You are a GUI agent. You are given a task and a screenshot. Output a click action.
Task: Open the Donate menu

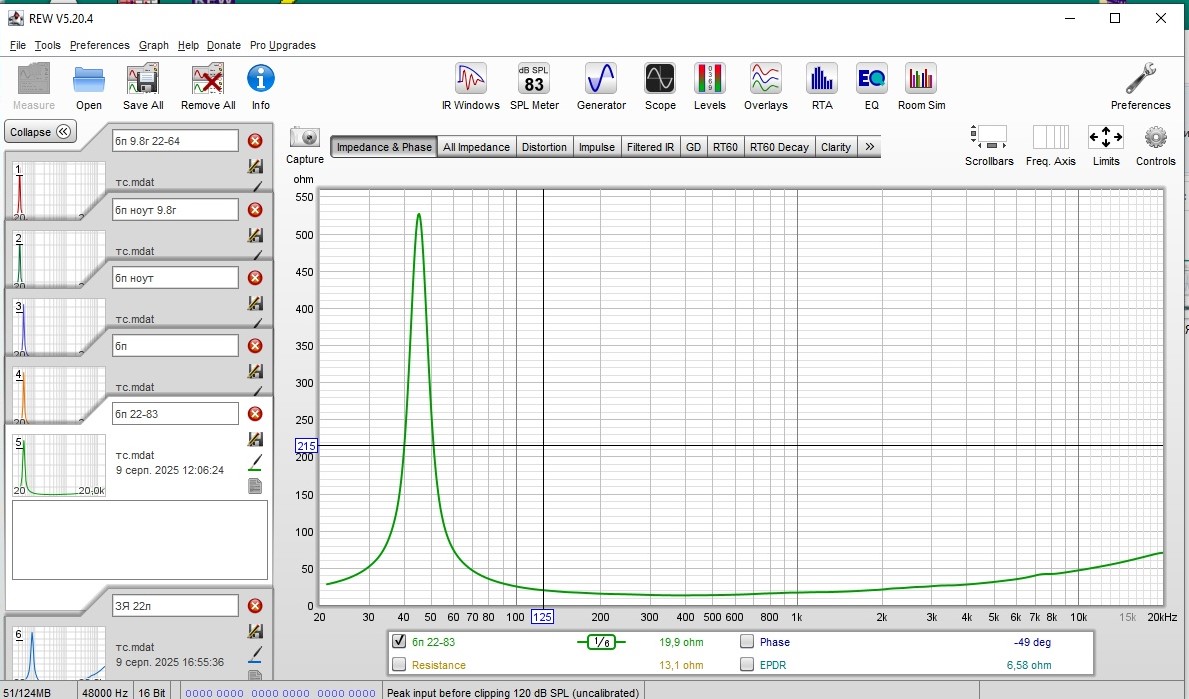tap(224, 45)
